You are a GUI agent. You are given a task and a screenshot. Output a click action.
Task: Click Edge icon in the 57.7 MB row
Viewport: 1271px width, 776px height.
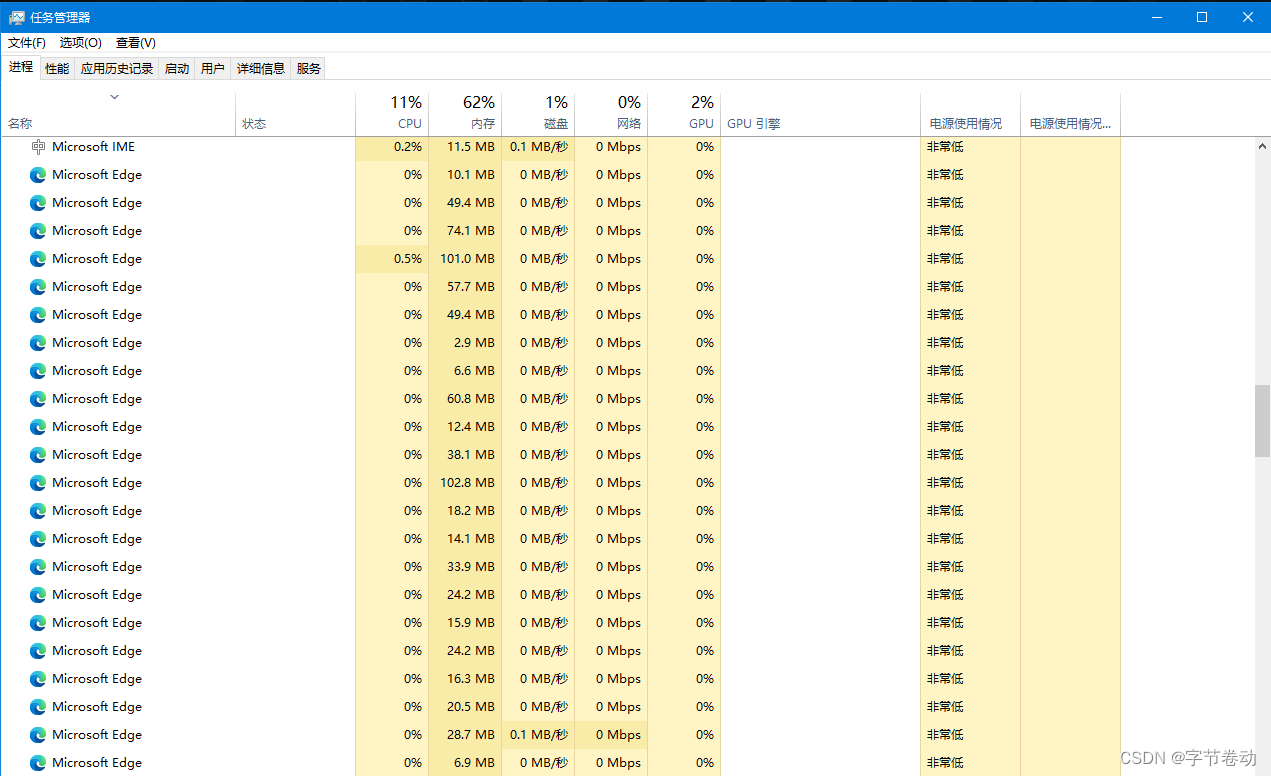(x=38, y=287)
